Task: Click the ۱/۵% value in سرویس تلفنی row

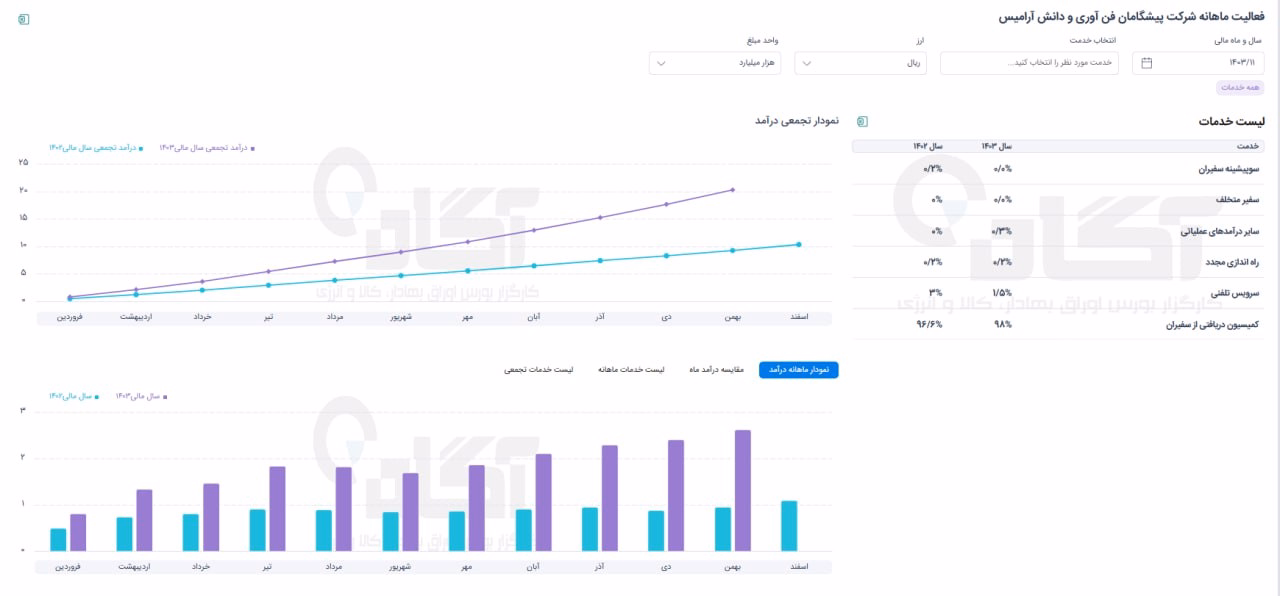Action: [x=1001, y=293]
